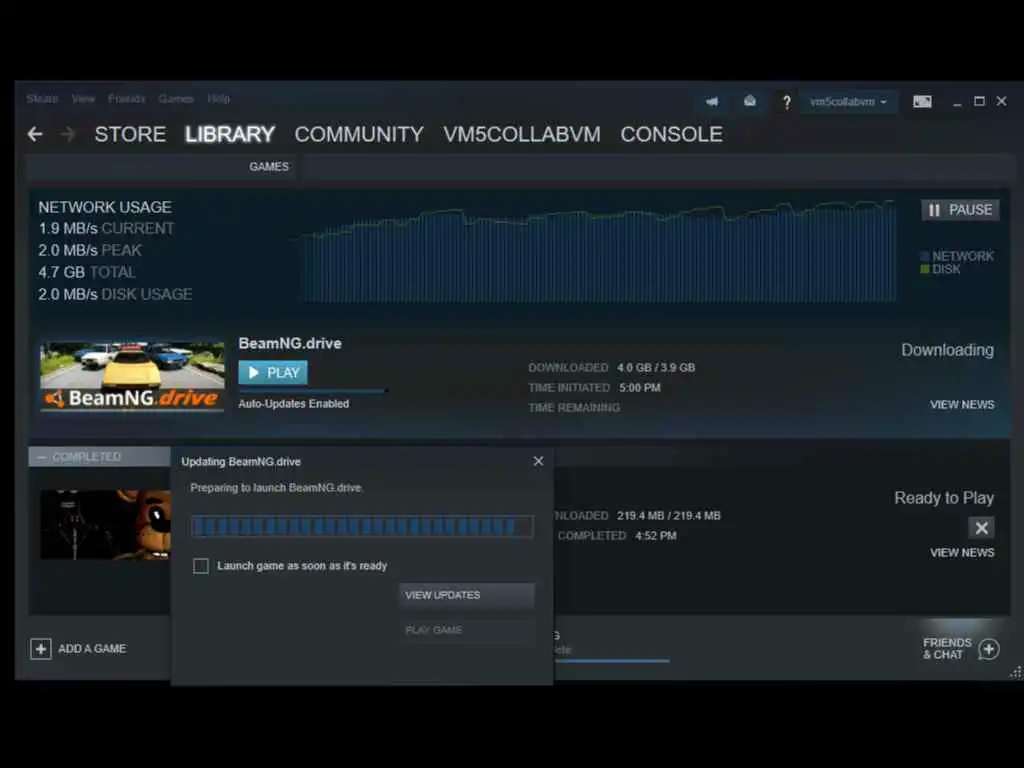This screenshot has height=768, width=1024.
Task: Minimize the Steam window
Action: click(957, 102)
